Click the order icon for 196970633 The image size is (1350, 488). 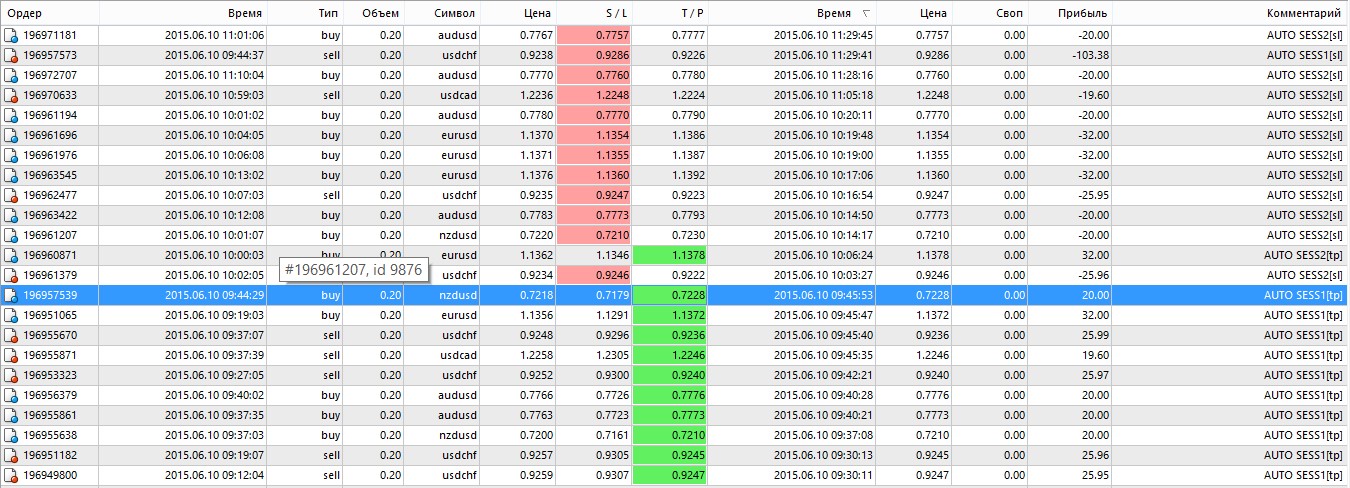pos(11,95)
